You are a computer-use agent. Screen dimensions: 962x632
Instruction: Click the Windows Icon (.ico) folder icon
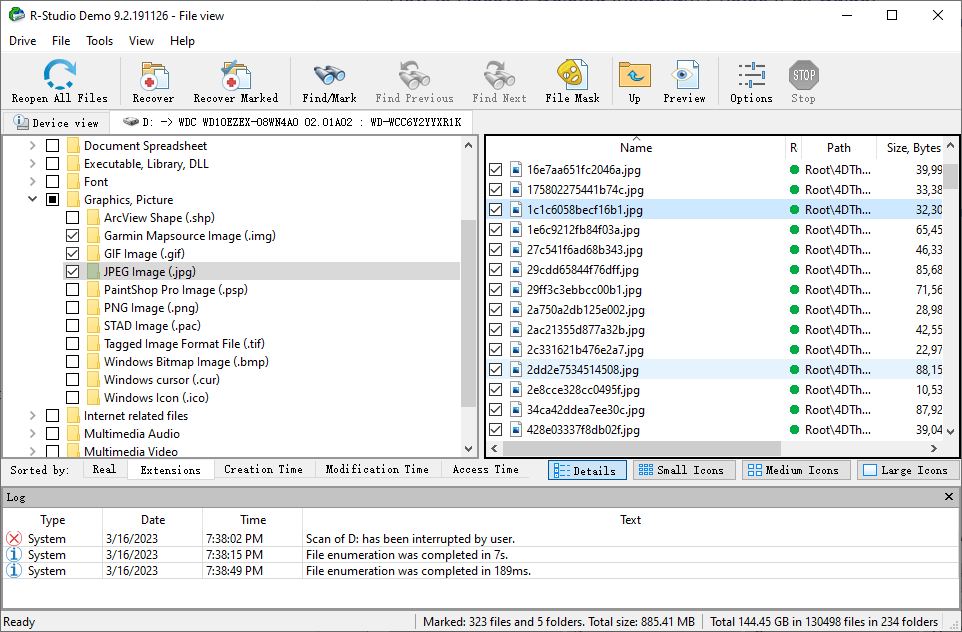click(93, 398)
